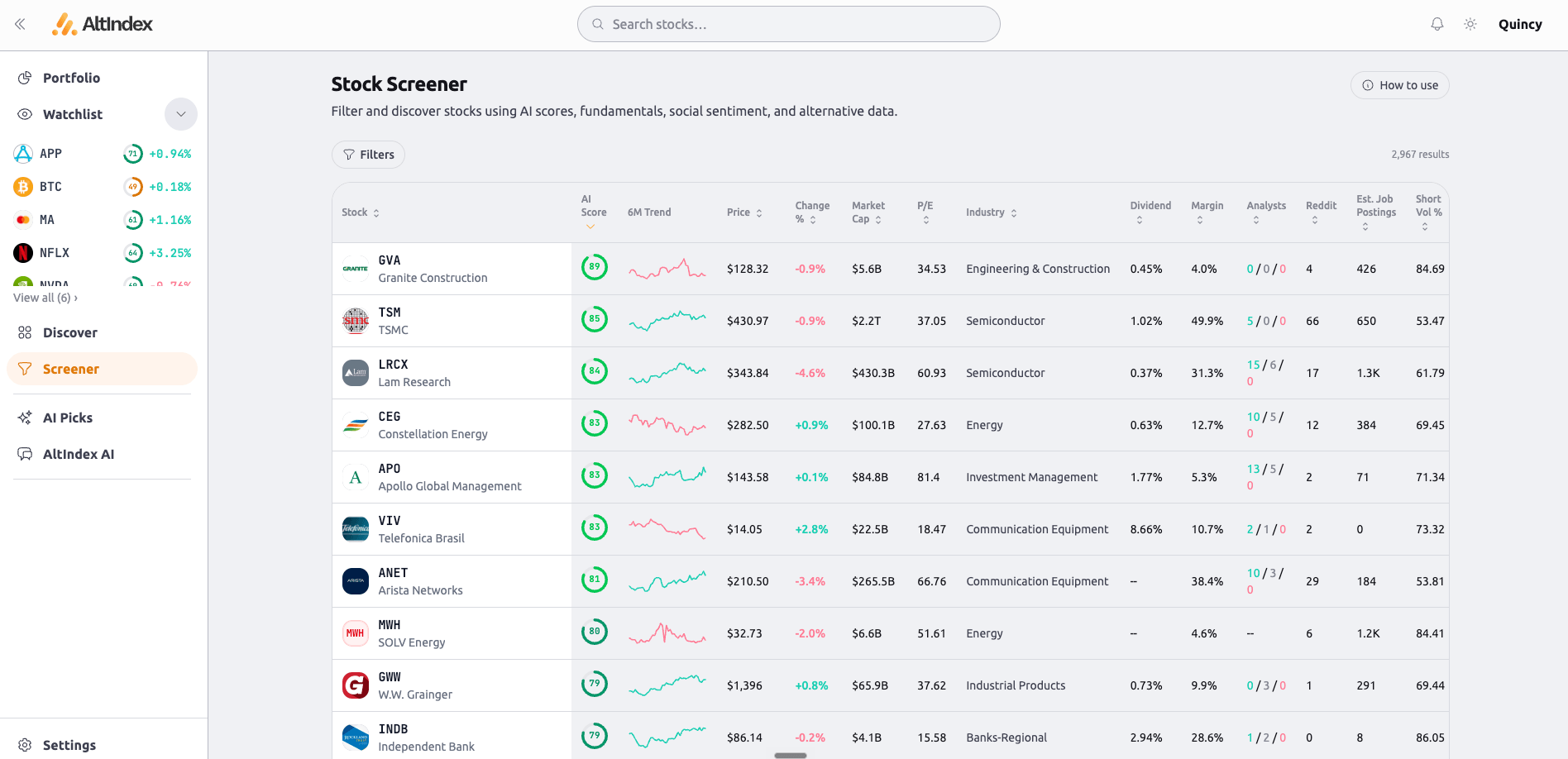The width and height of the screenshot is (1568, 759).
Task: Click the Independent Bank logo
Action: [x=356, y=738]
